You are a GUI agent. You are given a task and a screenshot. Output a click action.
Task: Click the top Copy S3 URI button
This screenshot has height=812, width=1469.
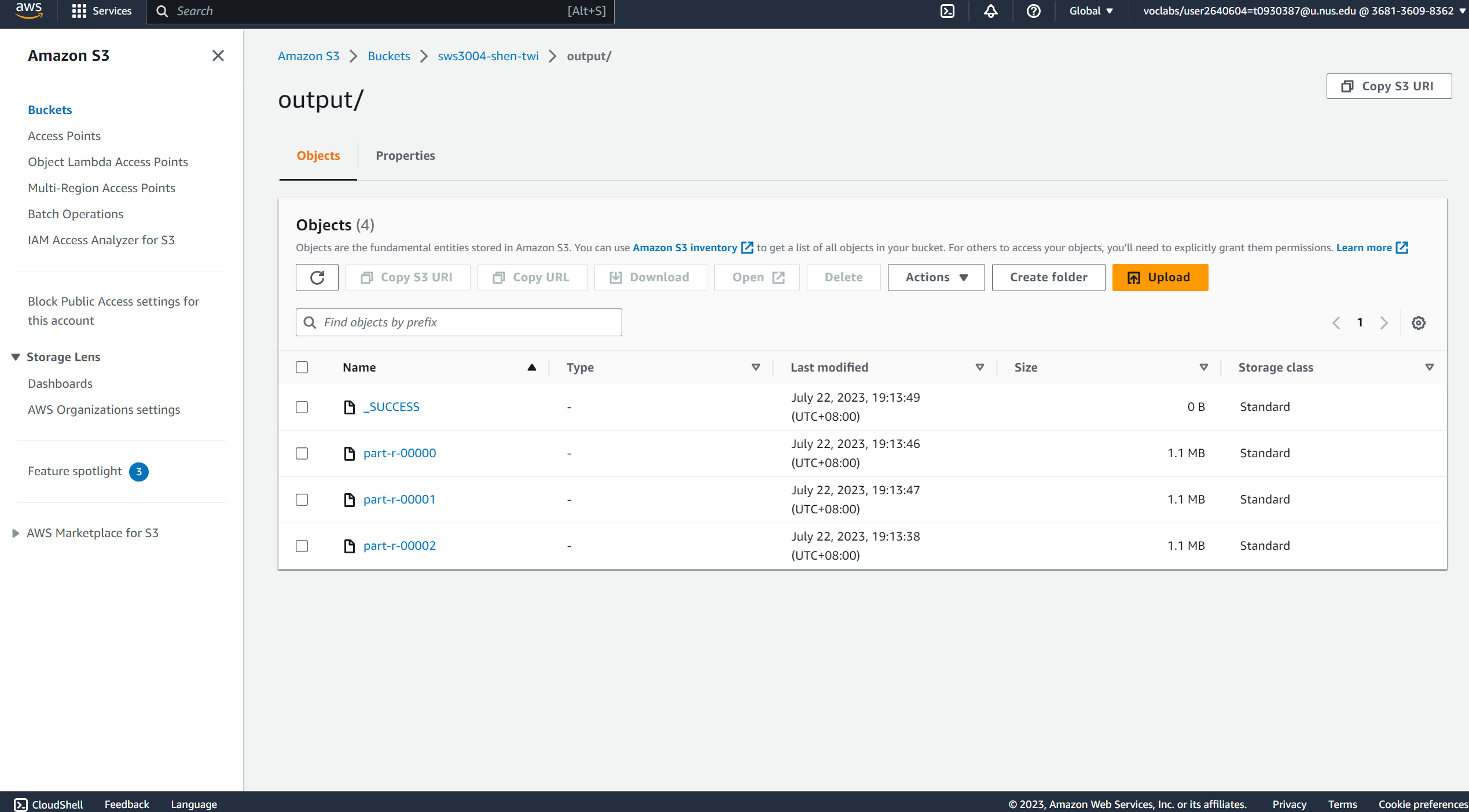pos(1389,86)
